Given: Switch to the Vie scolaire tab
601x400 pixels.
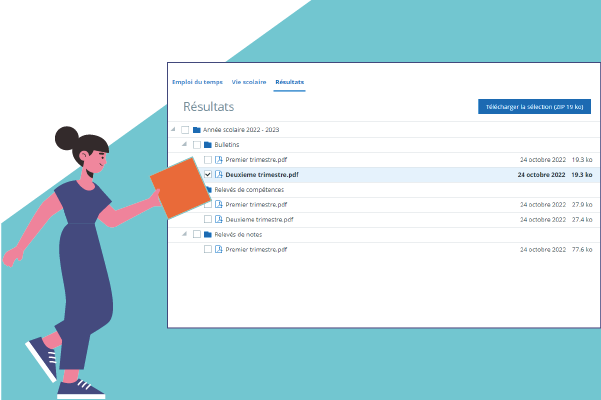Looking at the screenshot, I should point(249,82).
